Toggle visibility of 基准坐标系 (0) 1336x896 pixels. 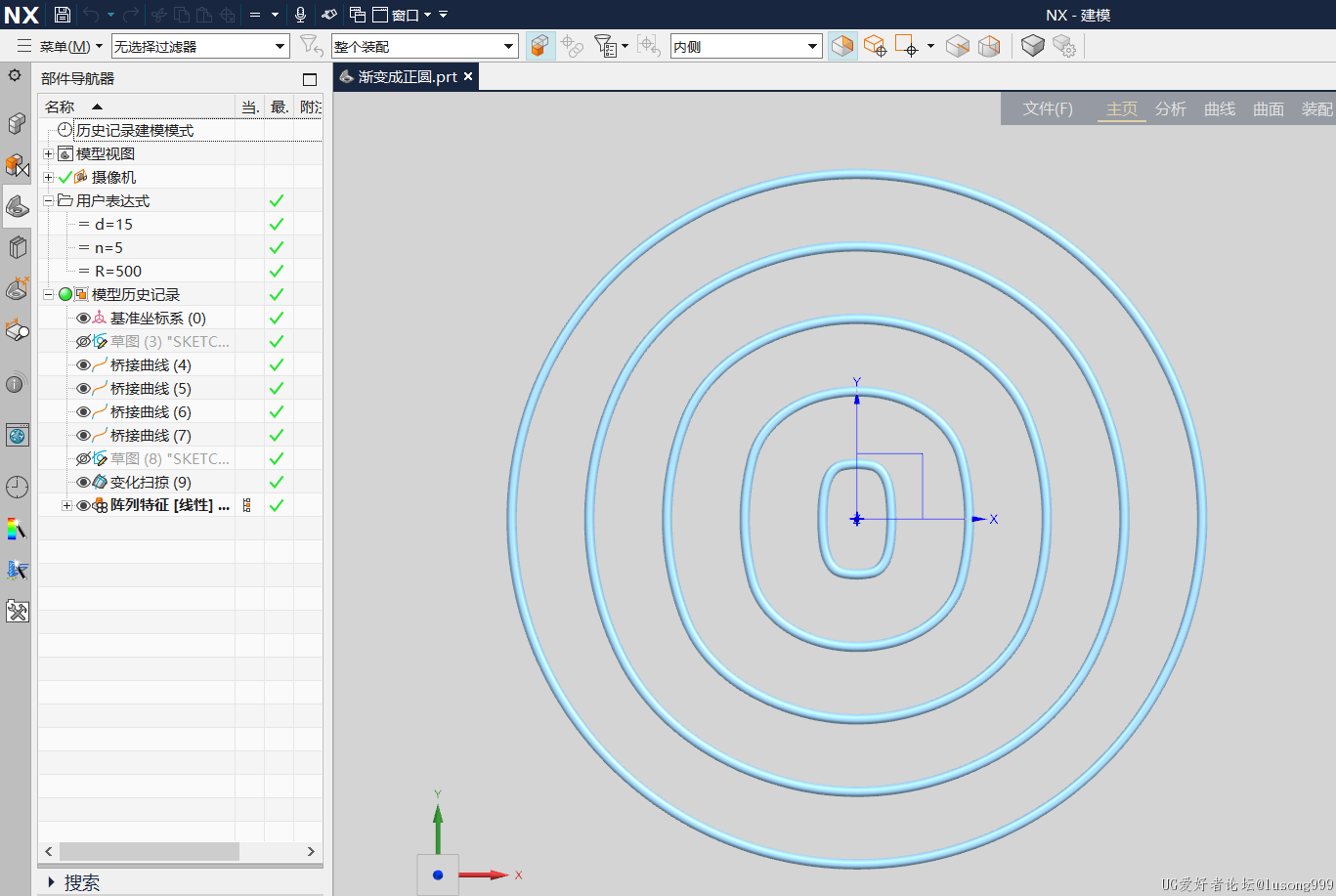coord(83,318)
